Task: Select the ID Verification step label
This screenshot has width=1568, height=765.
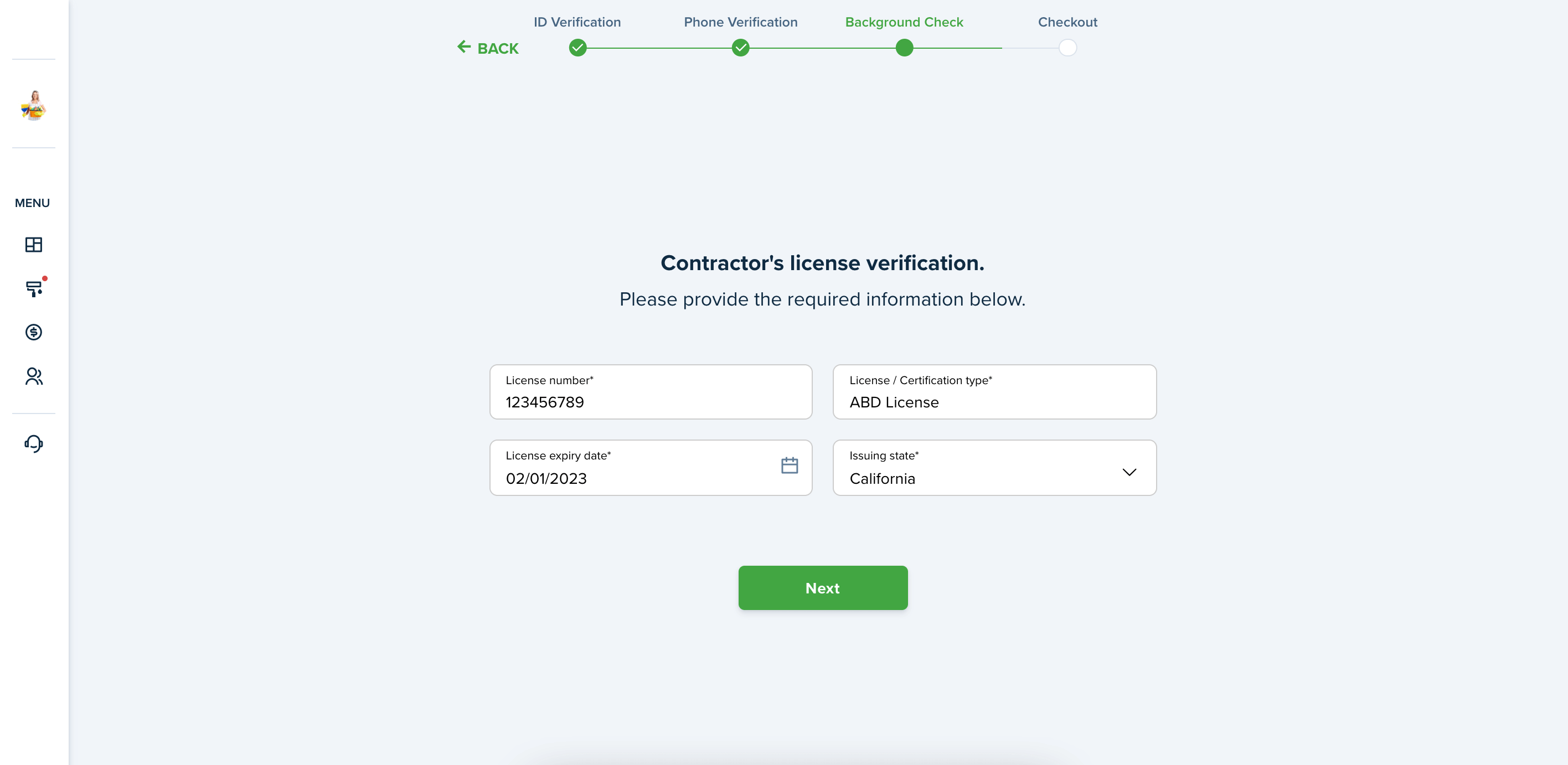Action: (577, 22)
